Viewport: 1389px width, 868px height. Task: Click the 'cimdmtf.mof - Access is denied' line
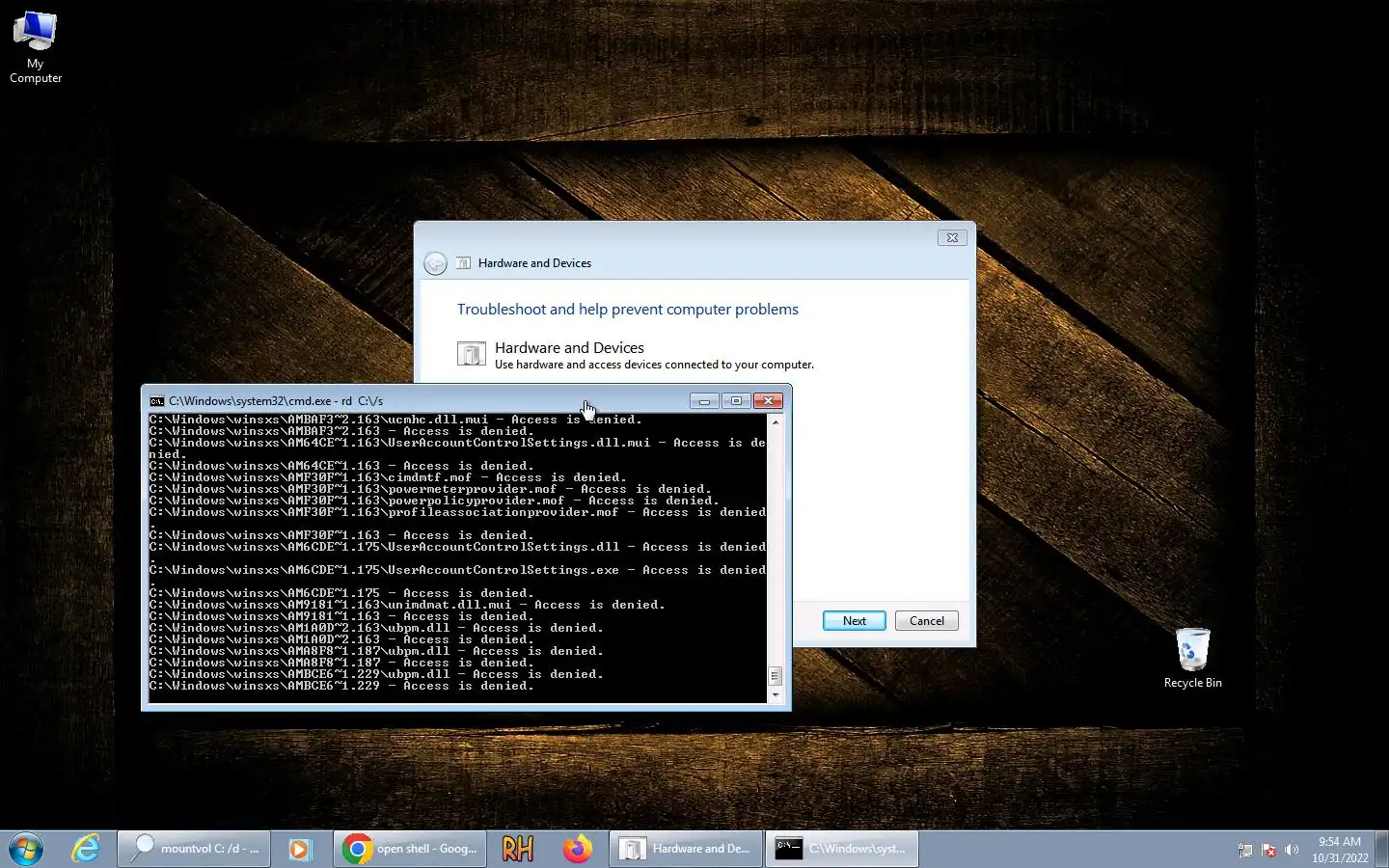click(x=388, y=477)
